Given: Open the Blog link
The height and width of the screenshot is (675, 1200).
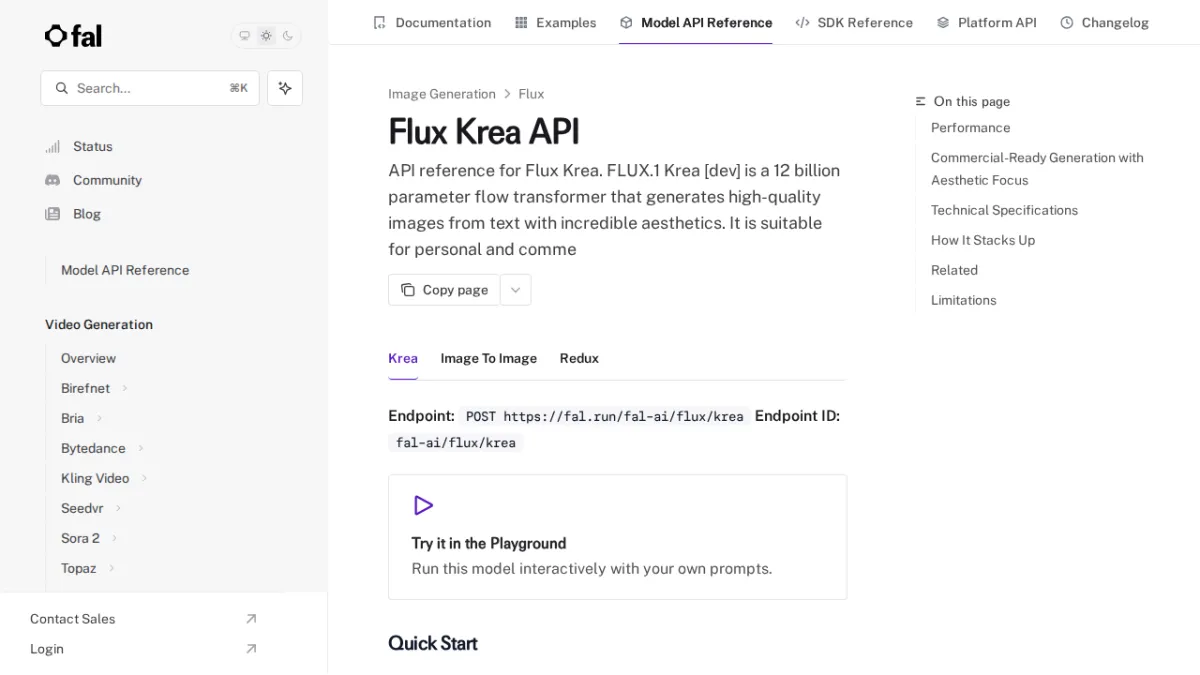Looking at the screenshot, I should pos(87,214).
